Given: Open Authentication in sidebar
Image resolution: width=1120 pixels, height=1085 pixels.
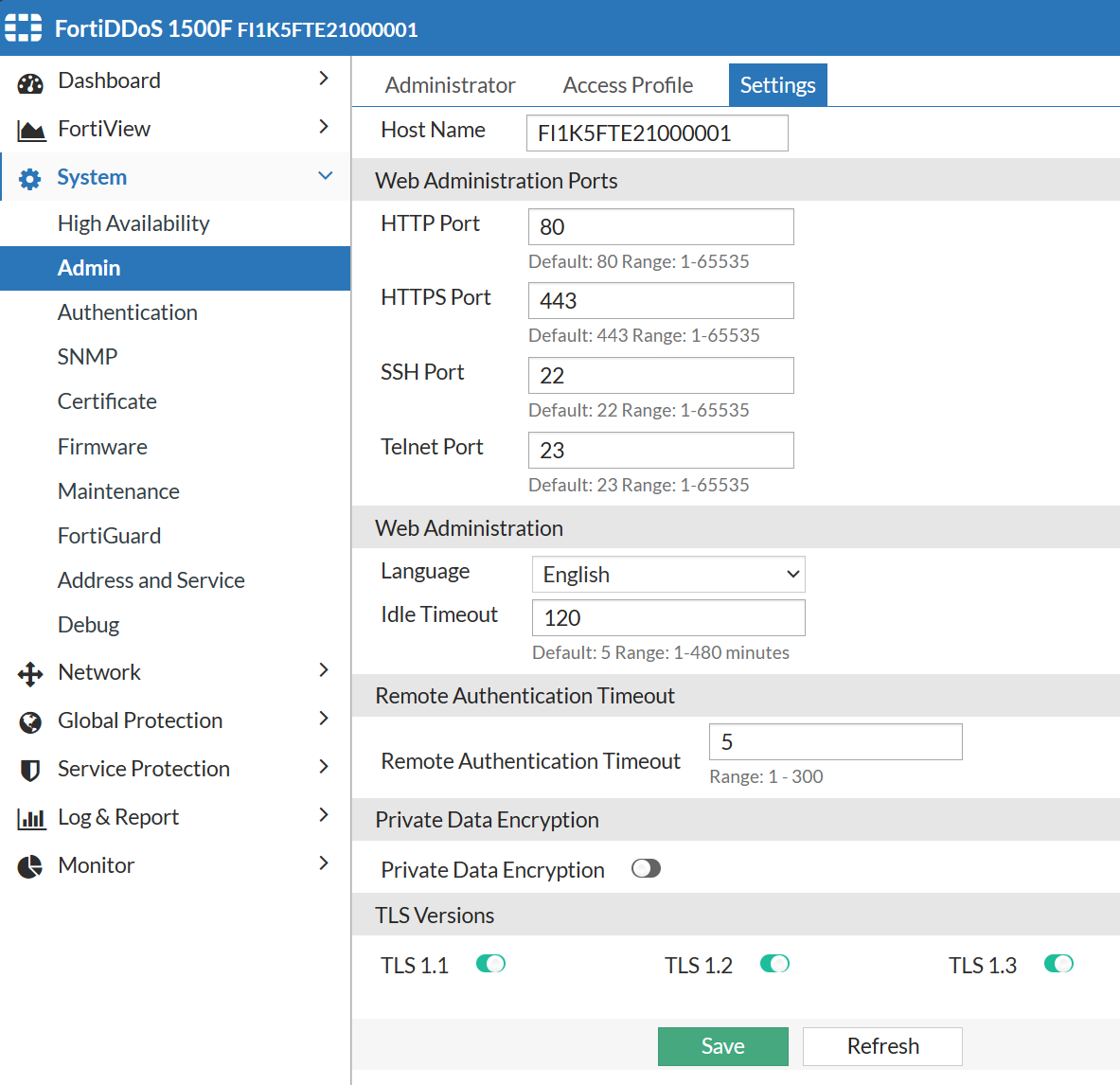Looking at the screenshot, I should (127, 312).
